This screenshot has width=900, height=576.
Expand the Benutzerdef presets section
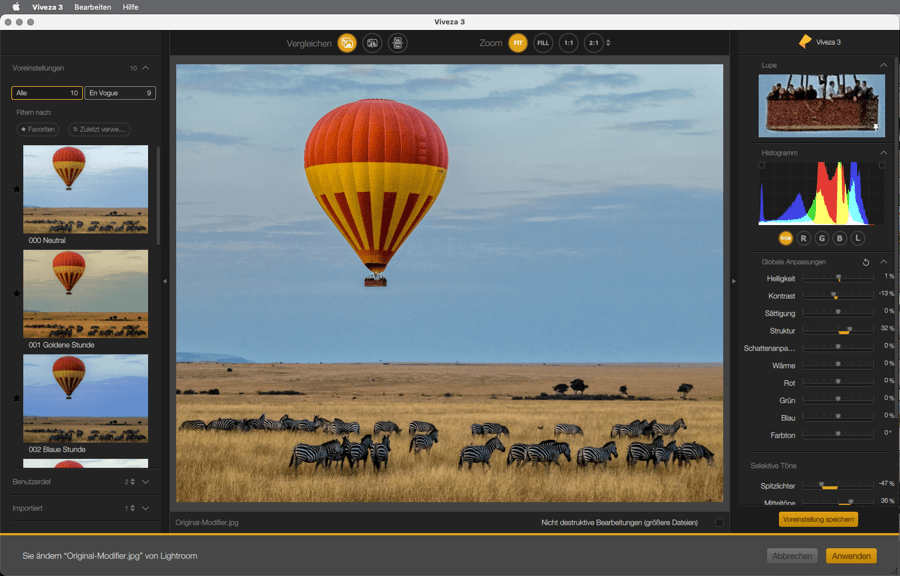(146, 482)
